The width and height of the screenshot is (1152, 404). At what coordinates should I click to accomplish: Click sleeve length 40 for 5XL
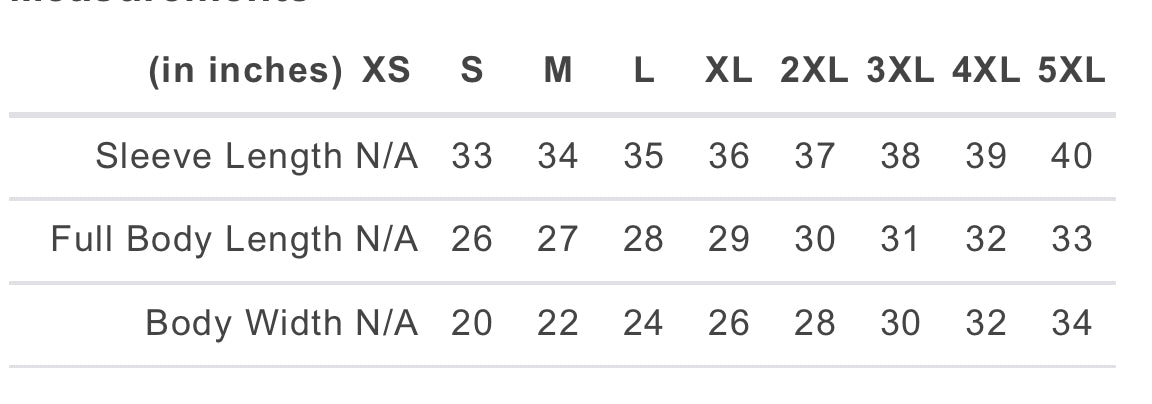[1072, 156]
